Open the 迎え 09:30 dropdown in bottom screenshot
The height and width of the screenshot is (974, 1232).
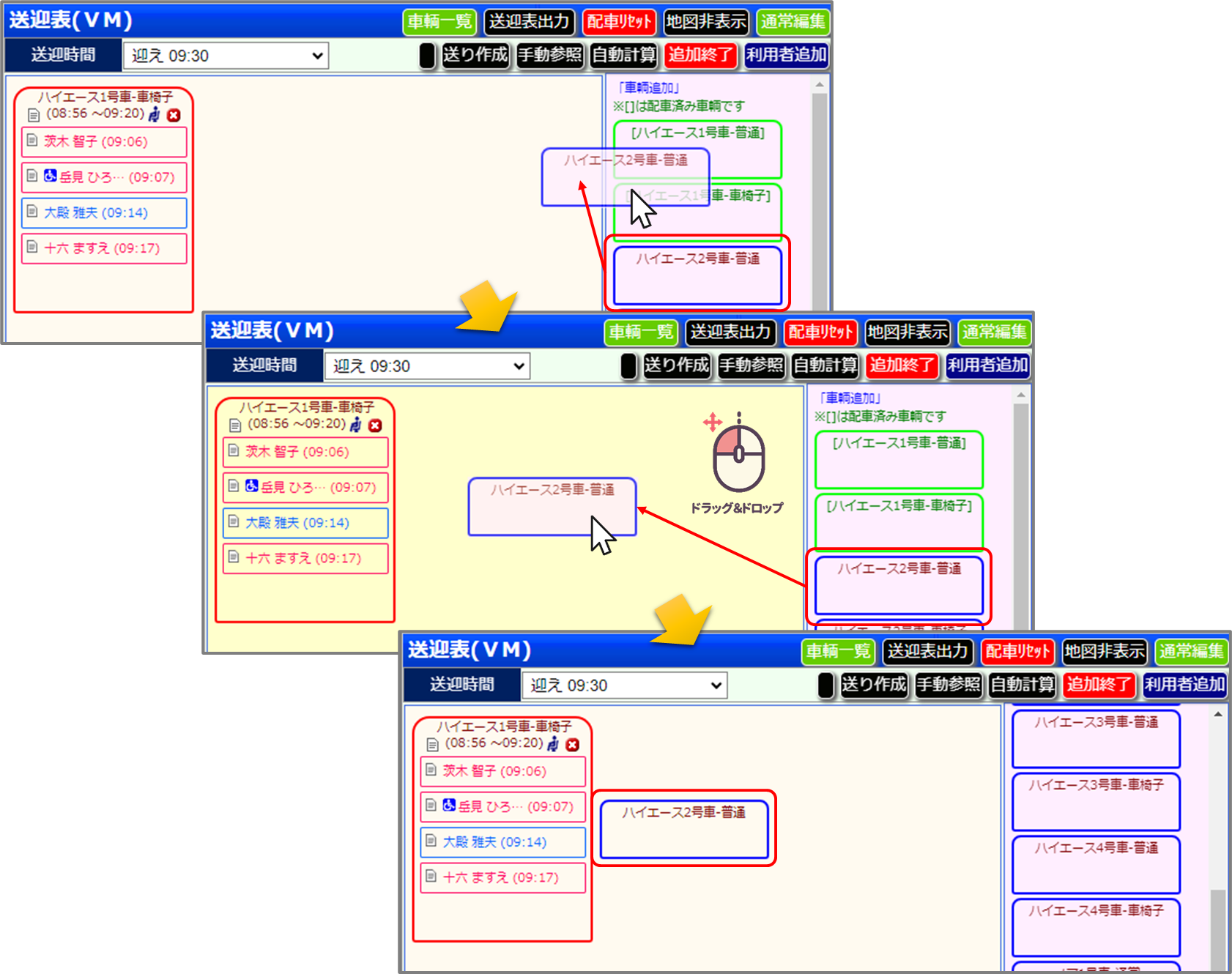[x=625, y=685]
